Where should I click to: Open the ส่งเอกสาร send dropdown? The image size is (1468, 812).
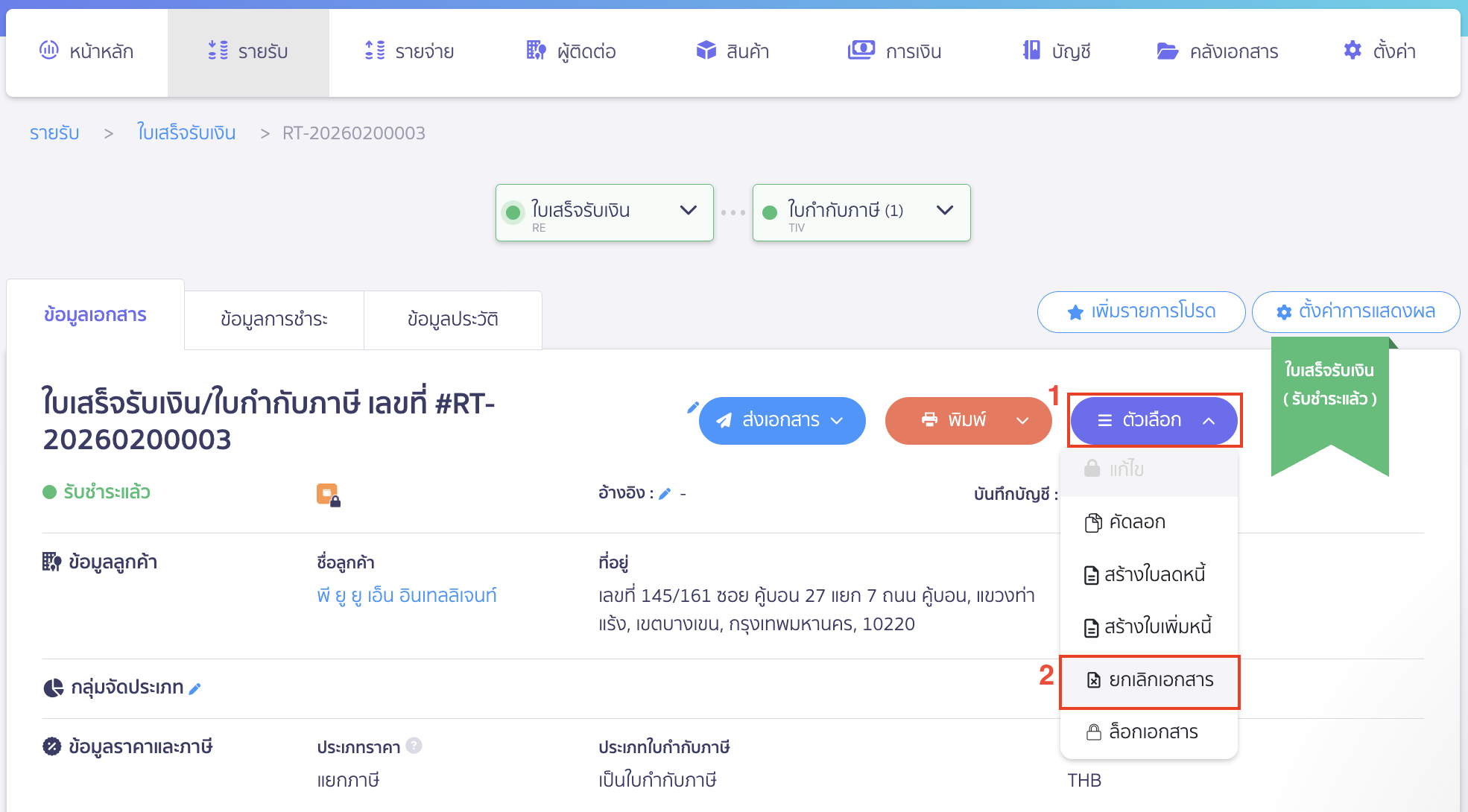pyautogui.click(x=782, y=421)
